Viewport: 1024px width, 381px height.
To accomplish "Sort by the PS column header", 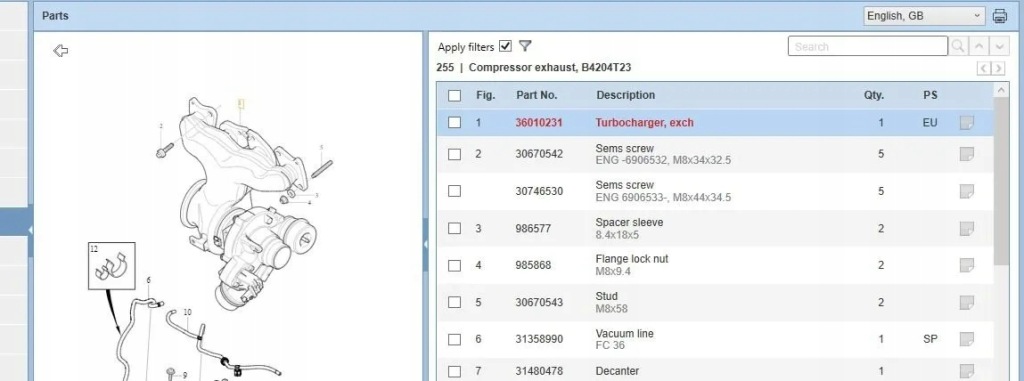I will pyautogui.click(x=931, y=95).
